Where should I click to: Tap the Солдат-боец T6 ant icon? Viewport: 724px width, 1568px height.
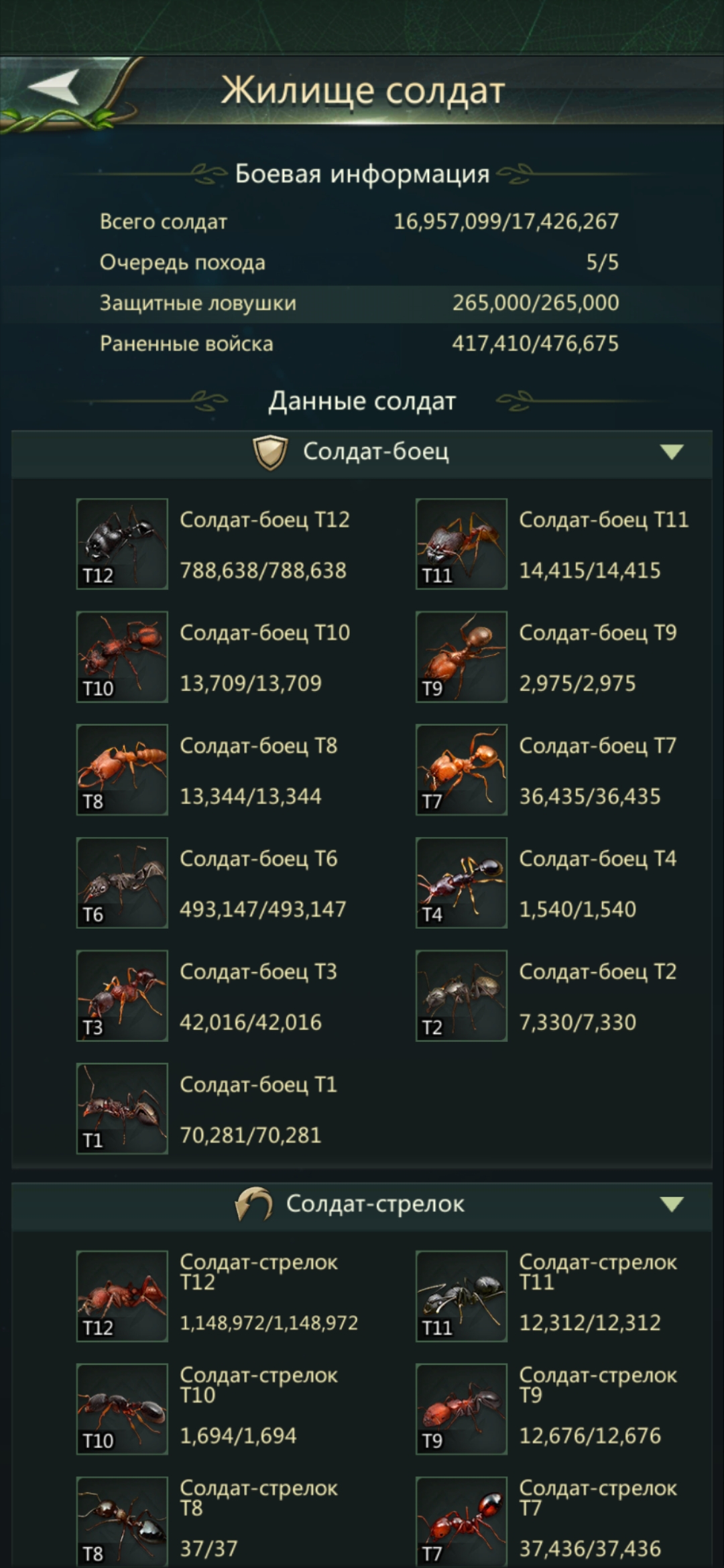coord(122,883)
